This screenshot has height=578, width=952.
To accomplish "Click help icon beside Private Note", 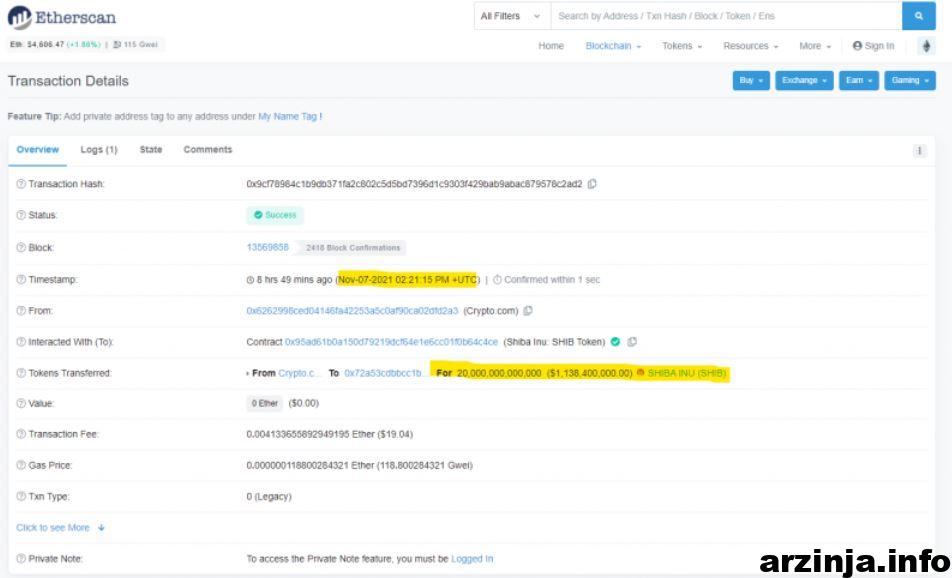I will coord(21,559).
